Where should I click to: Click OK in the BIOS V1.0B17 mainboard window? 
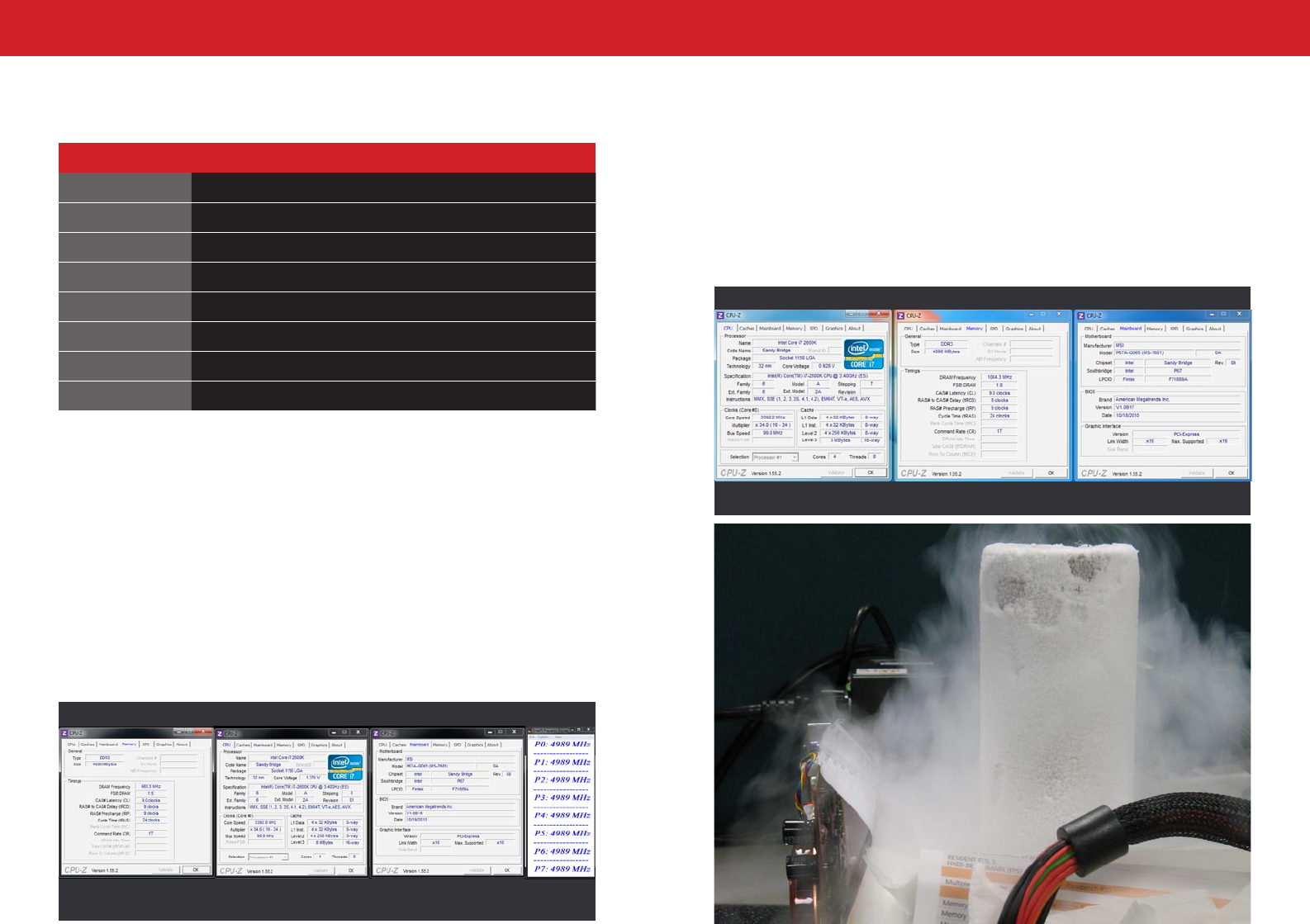1231,473
